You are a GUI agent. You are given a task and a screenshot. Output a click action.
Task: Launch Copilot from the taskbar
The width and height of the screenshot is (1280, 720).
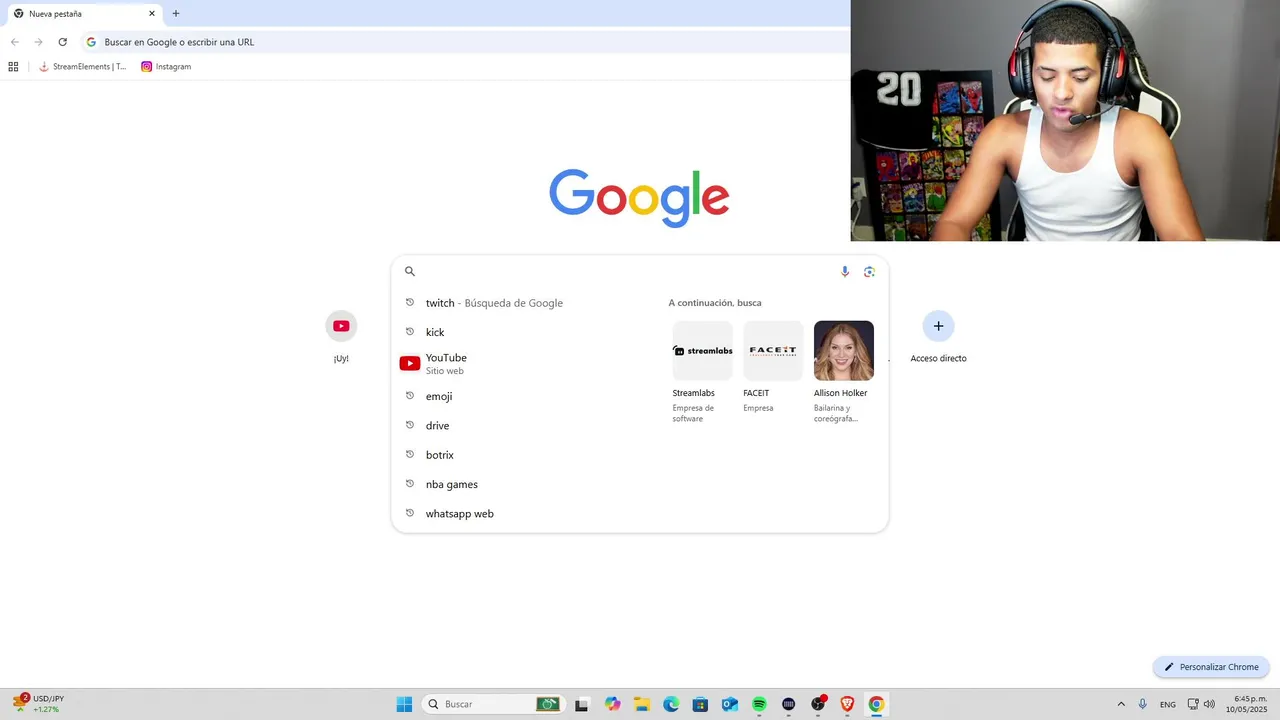coord(612,704)
